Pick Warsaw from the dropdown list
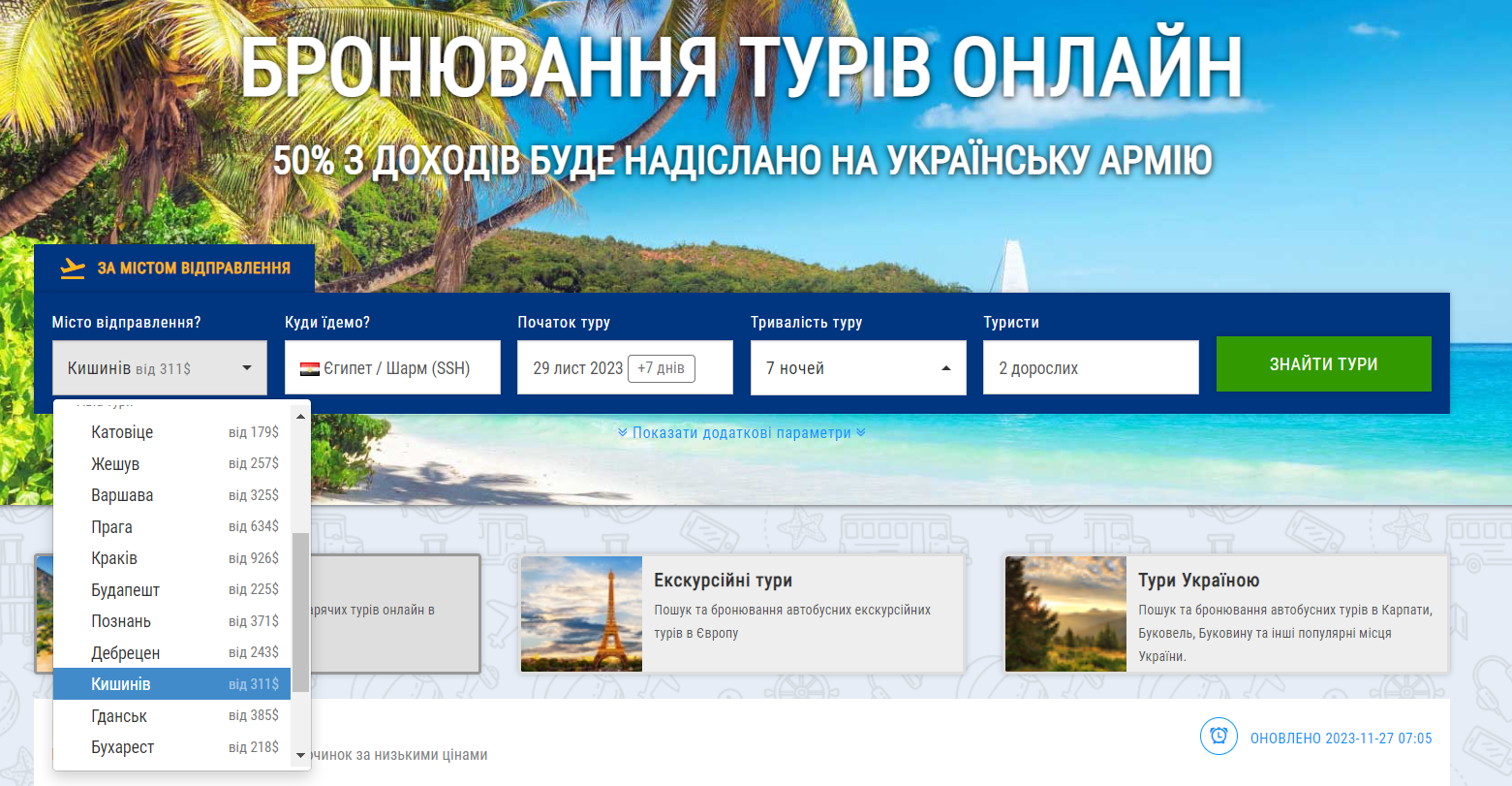Image resolution: width=1512 pixels, height=786 pixels. click(122, 495)
